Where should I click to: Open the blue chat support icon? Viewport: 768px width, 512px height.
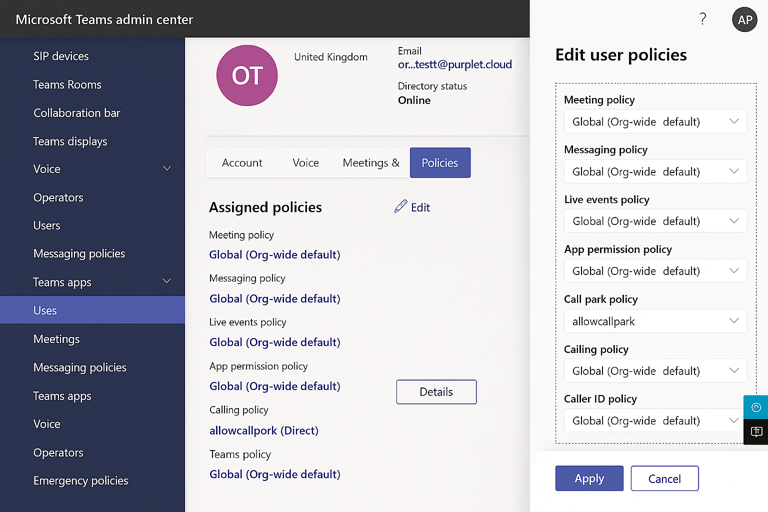pyautogui.click(x=756, y=407)
